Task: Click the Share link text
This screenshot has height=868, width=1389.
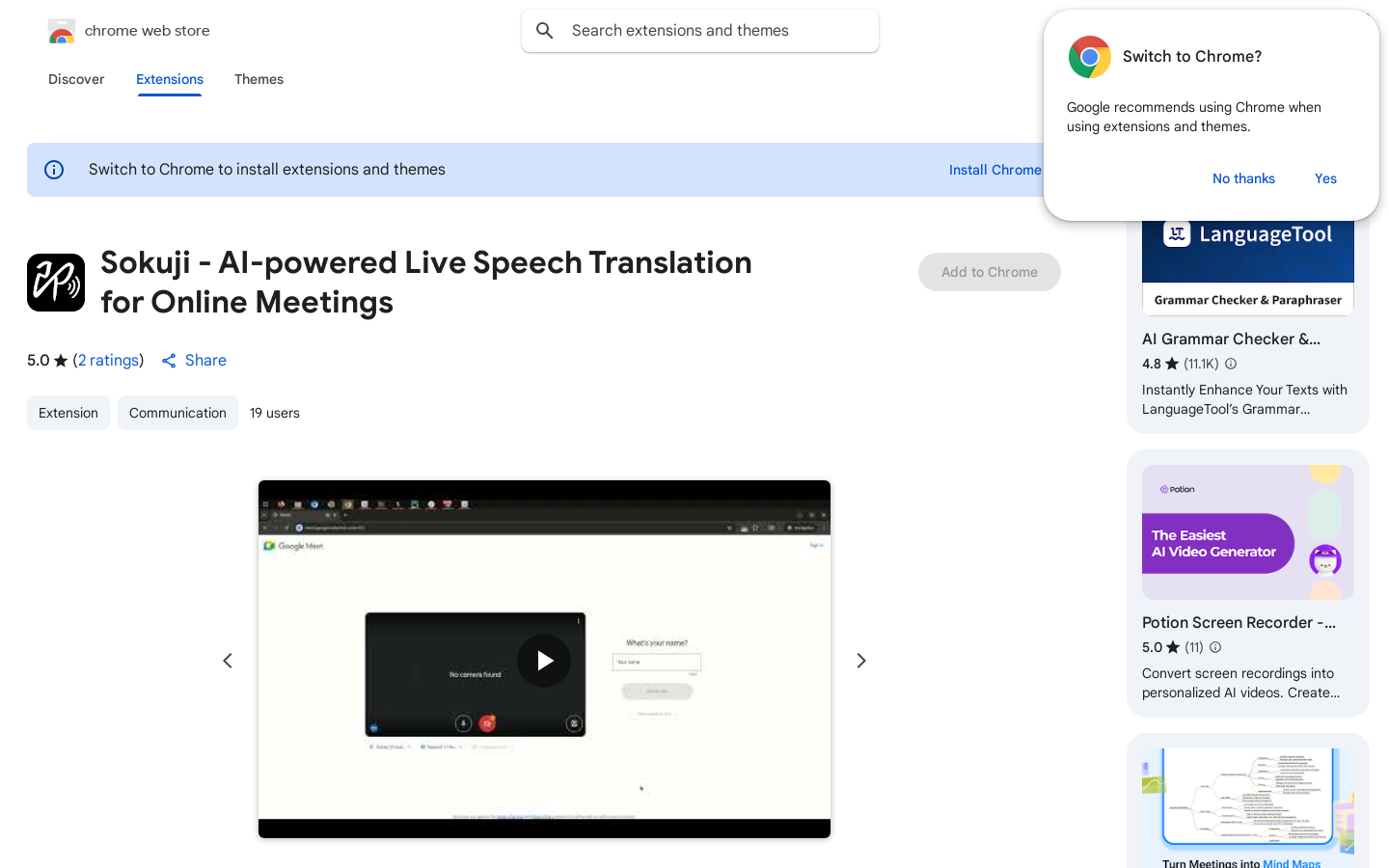Action: pos(205,361)
